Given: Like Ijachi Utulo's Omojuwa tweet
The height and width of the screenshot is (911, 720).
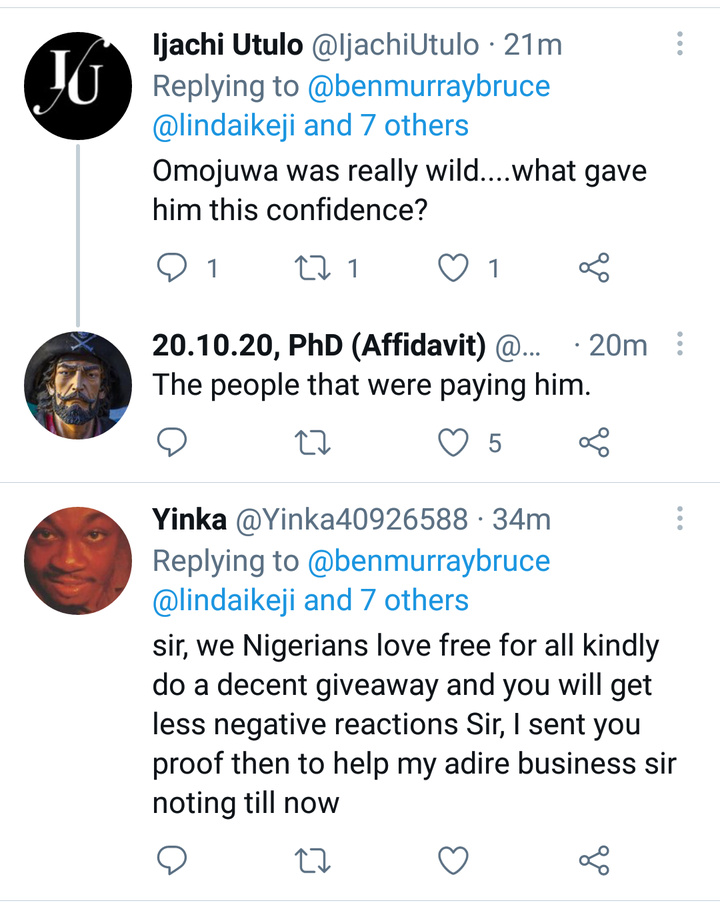Looking at the screenshot, I should (453, 268).
